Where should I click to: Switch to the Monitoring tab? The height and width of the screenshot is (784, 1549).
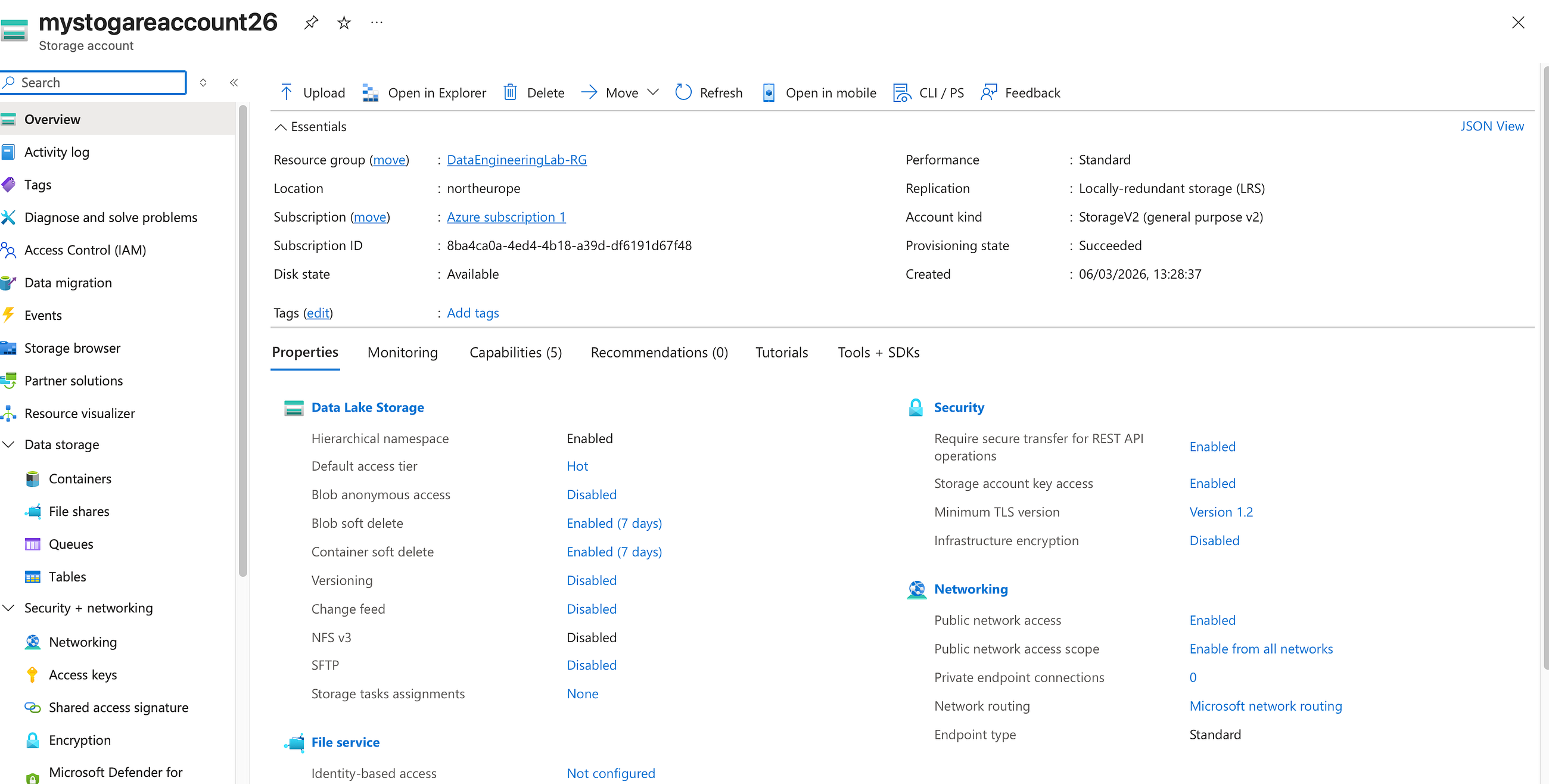402,352
